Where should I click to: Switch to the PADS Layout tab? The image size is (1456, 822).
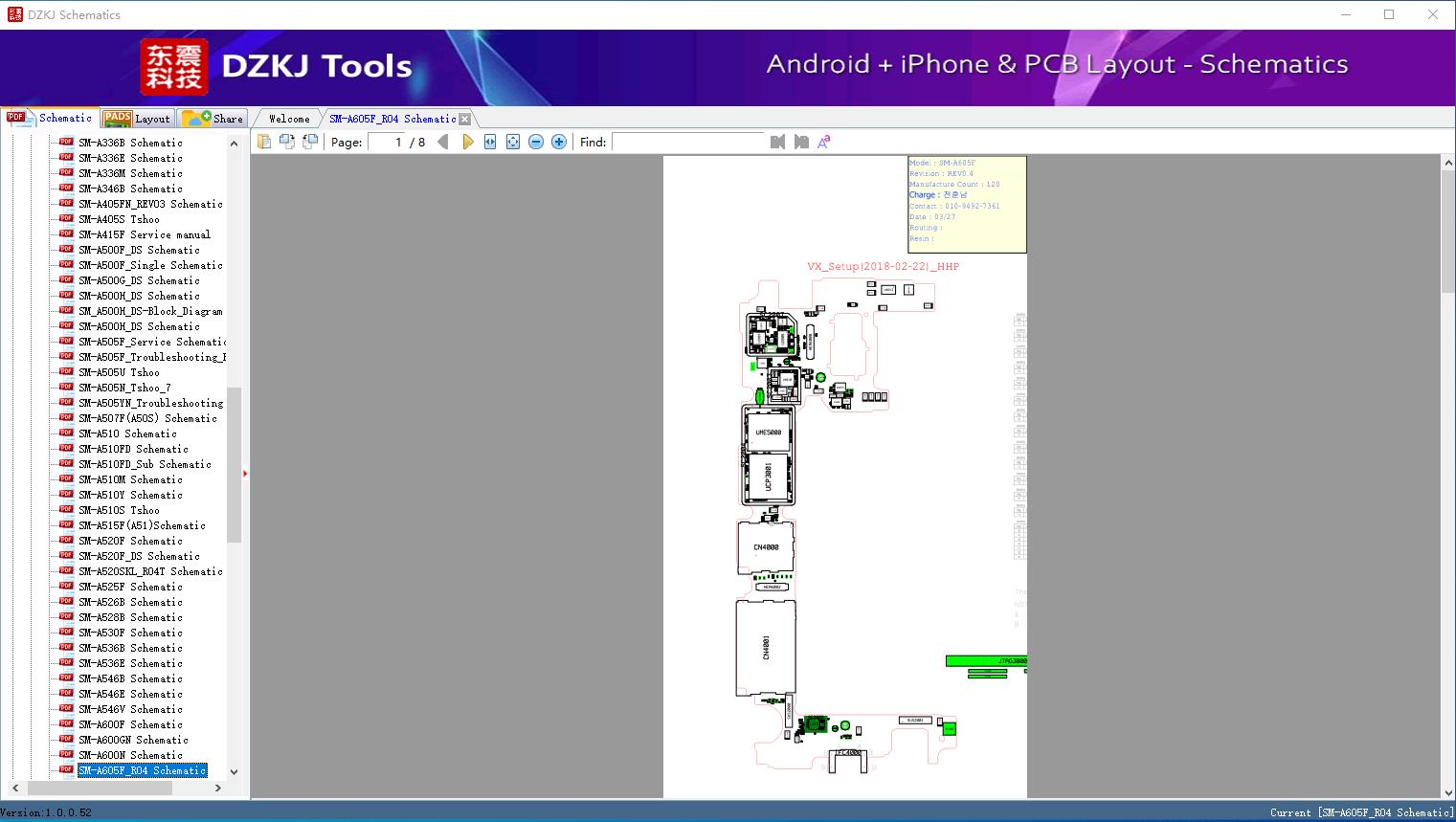(137, 119)
